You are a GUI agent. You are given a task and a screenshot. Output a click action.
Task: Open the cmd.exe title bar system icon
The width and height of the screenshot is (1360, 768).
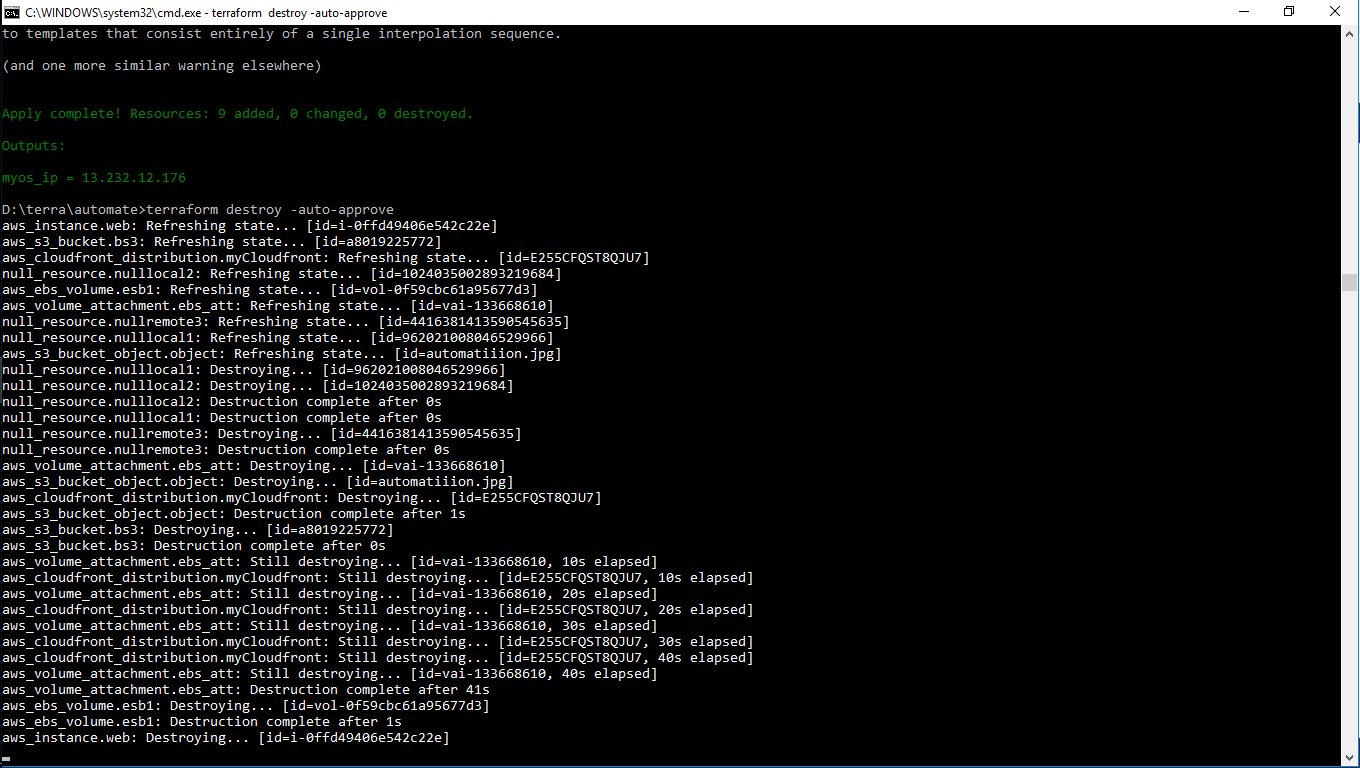11,12
